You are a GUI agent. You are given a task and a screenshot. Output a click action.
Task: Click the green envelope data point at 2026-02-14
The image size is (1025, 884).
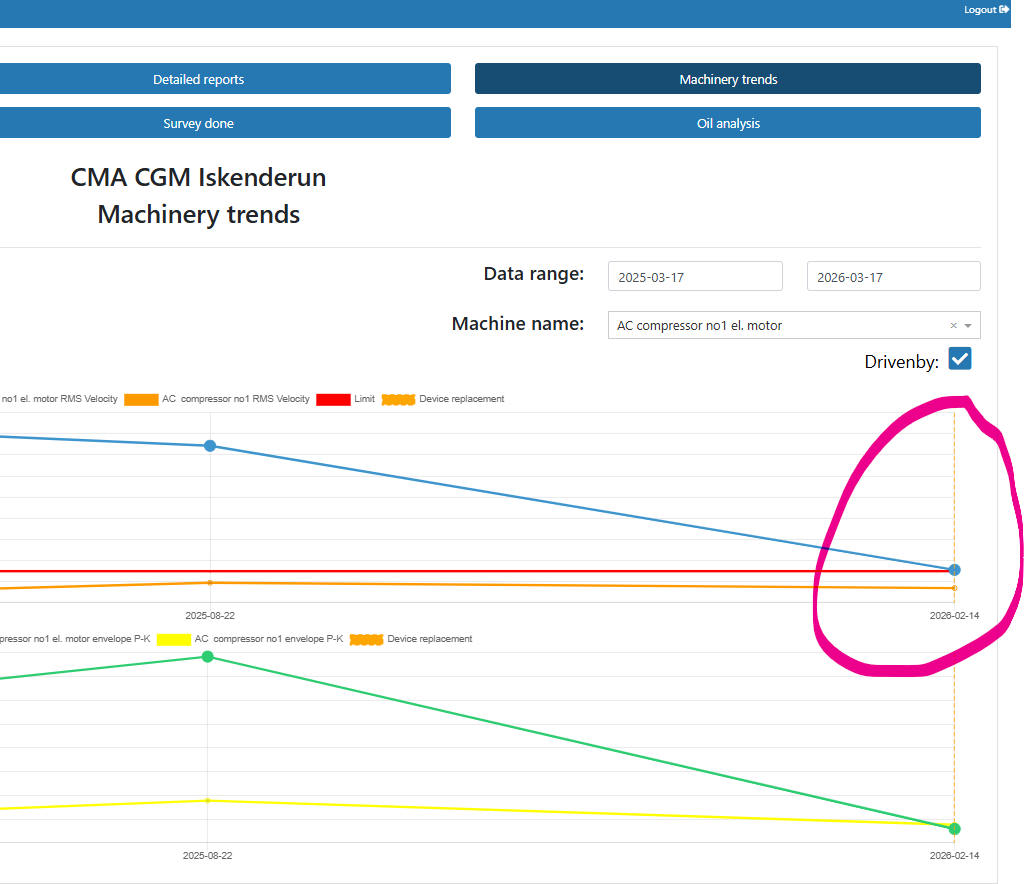point(955,829)
